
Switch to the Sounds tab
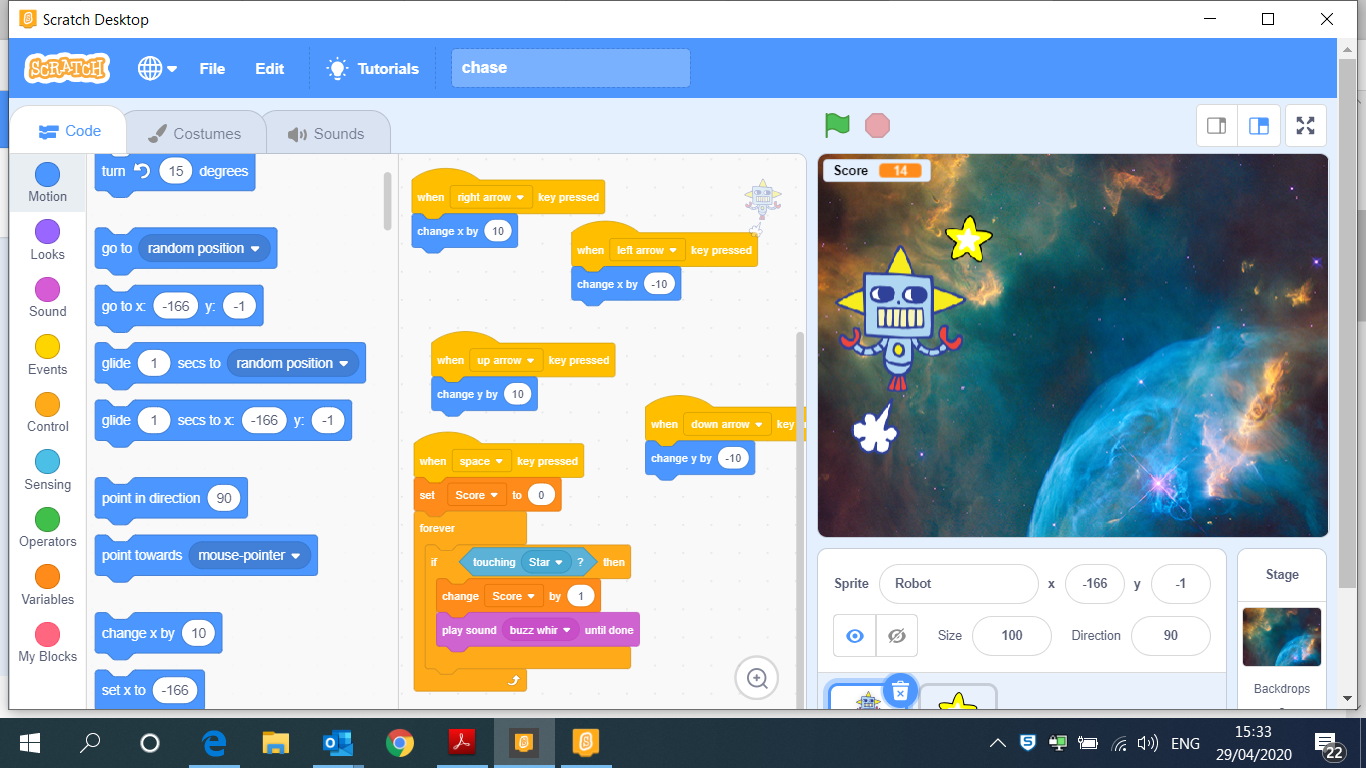point(325,133)
